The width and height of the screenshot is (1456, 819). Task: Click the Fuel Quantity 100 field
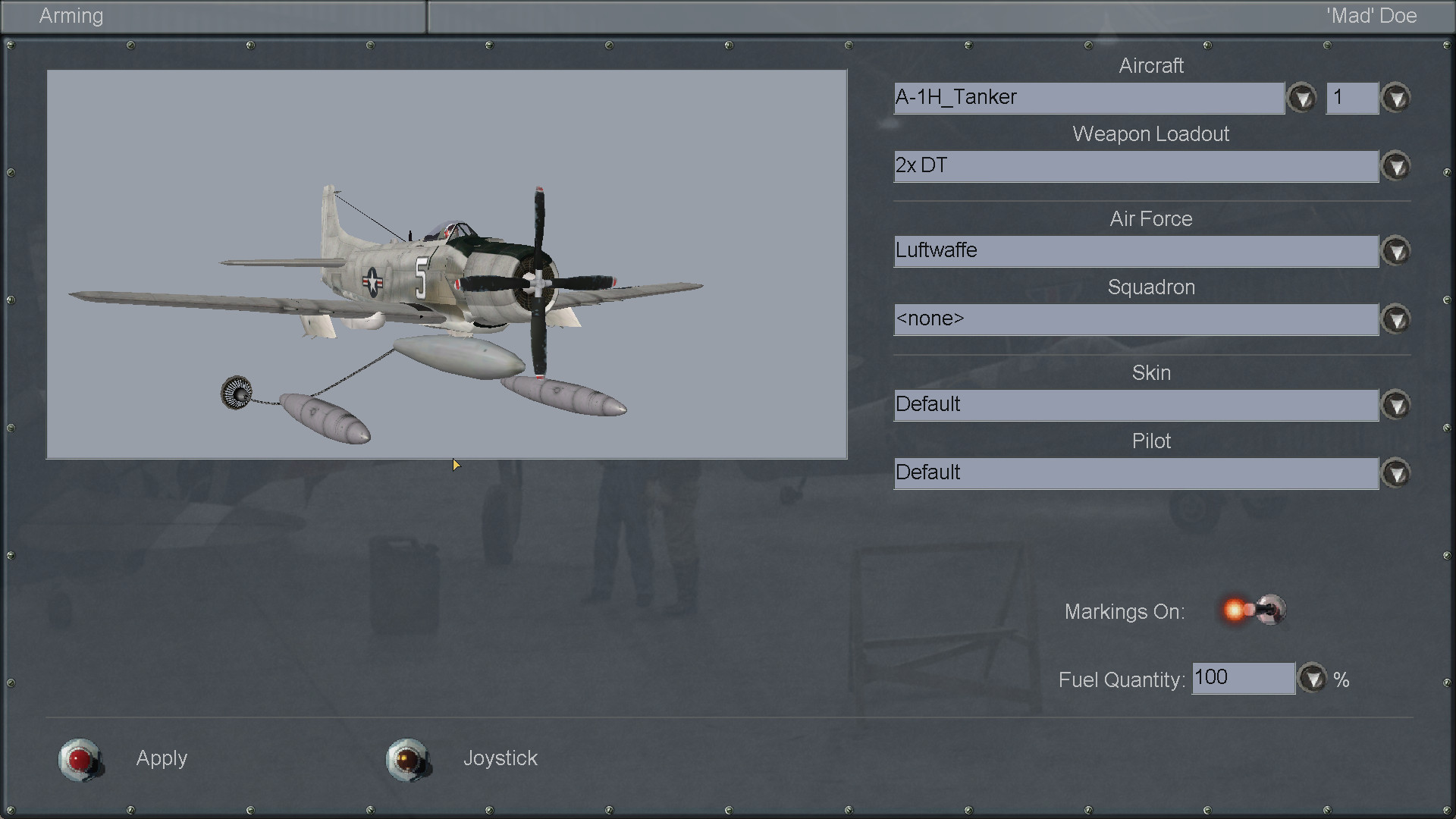pyautogui.click(x=1242, y=678)
